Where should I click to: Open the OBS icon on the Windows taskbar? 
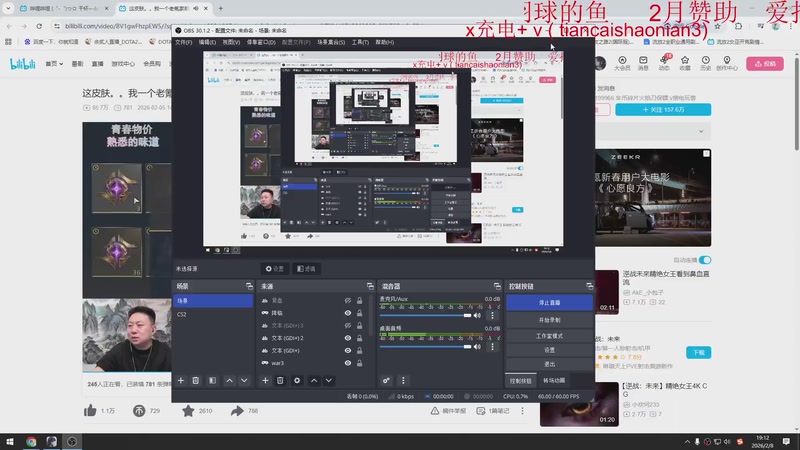[72, 442]
